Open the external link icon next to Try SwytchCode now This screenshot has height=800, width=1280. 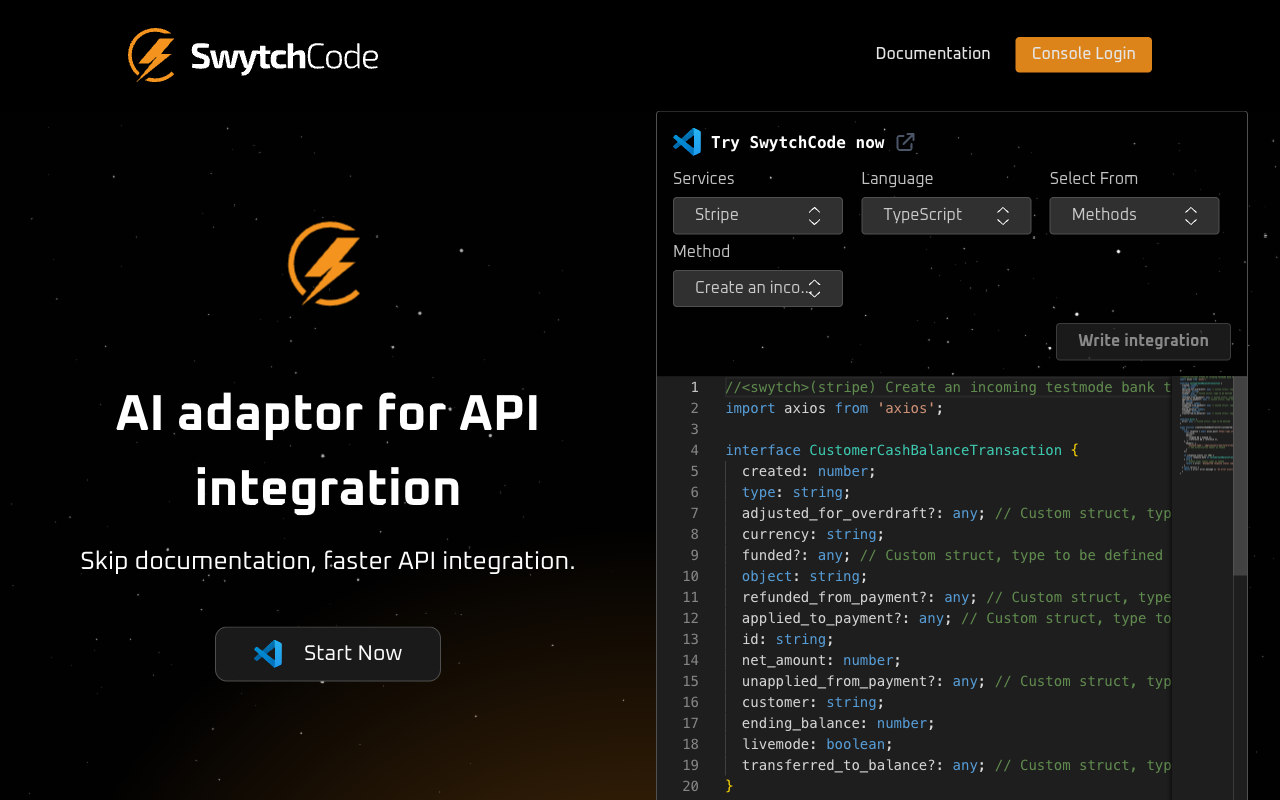tap(905, 142)
